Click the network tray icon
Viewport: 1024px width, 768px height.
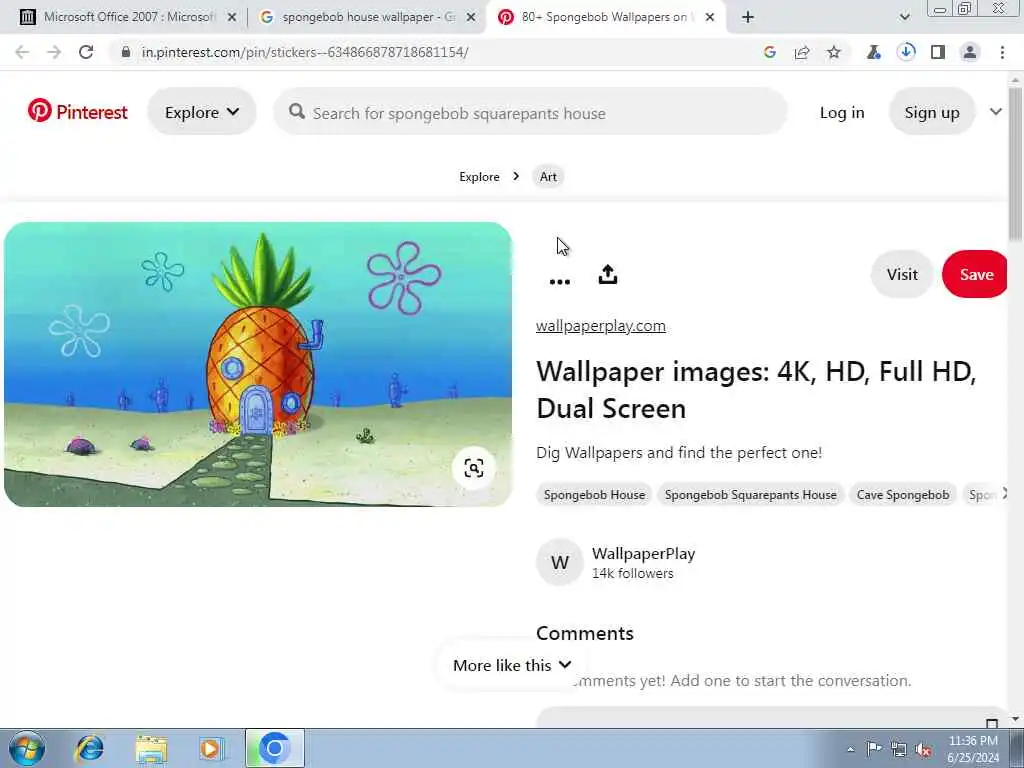[x=899, y=749]
